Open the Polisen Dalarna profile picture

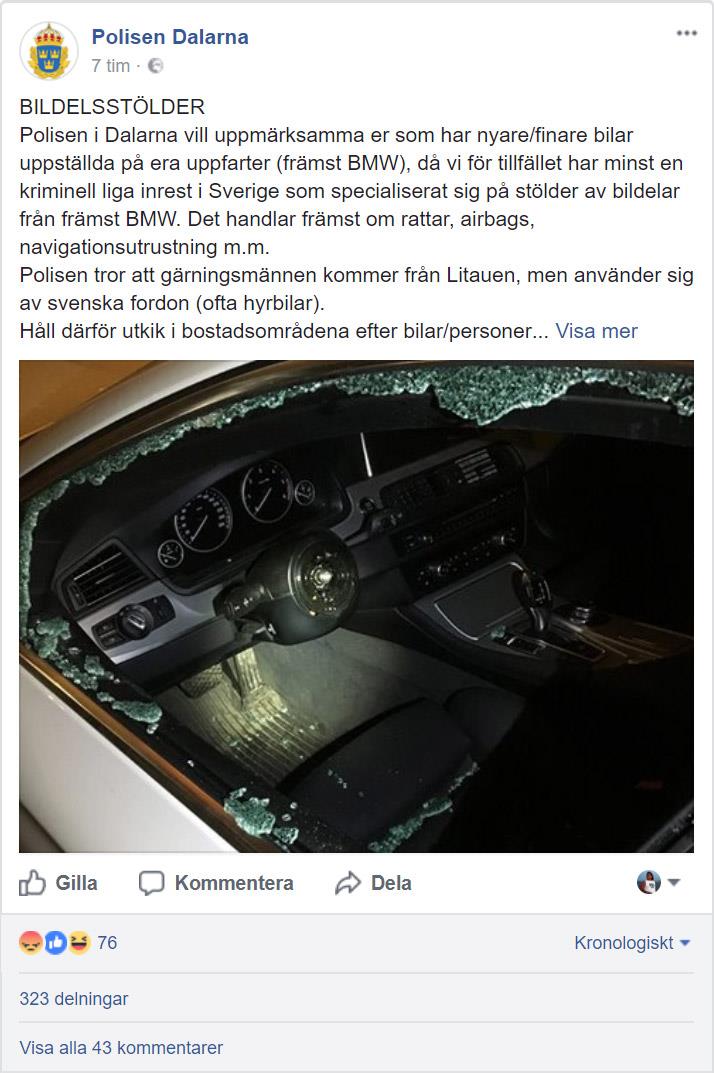tap(49, 51)
